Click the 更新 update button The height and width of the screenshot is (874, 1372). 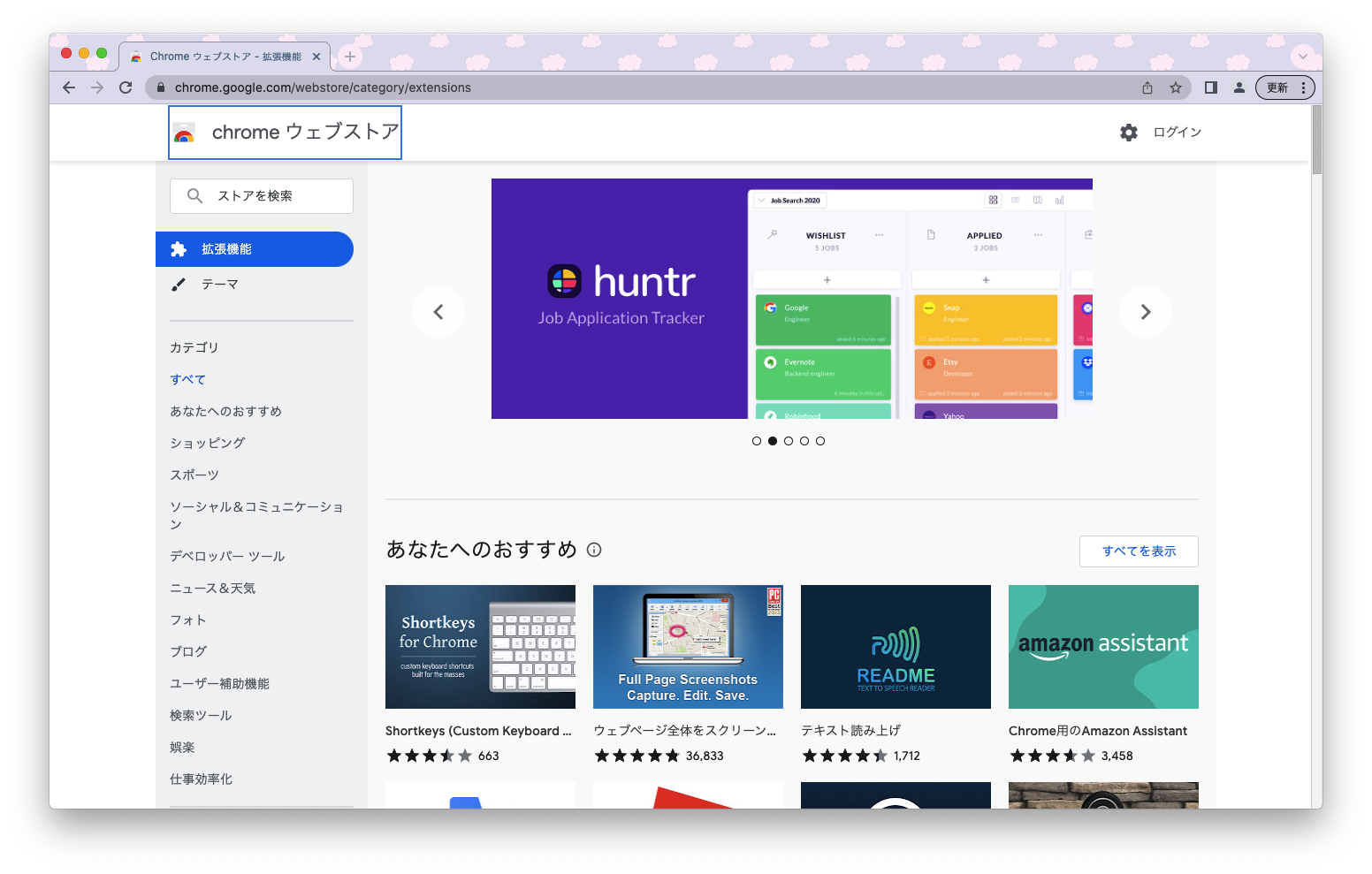[1285, 87]
